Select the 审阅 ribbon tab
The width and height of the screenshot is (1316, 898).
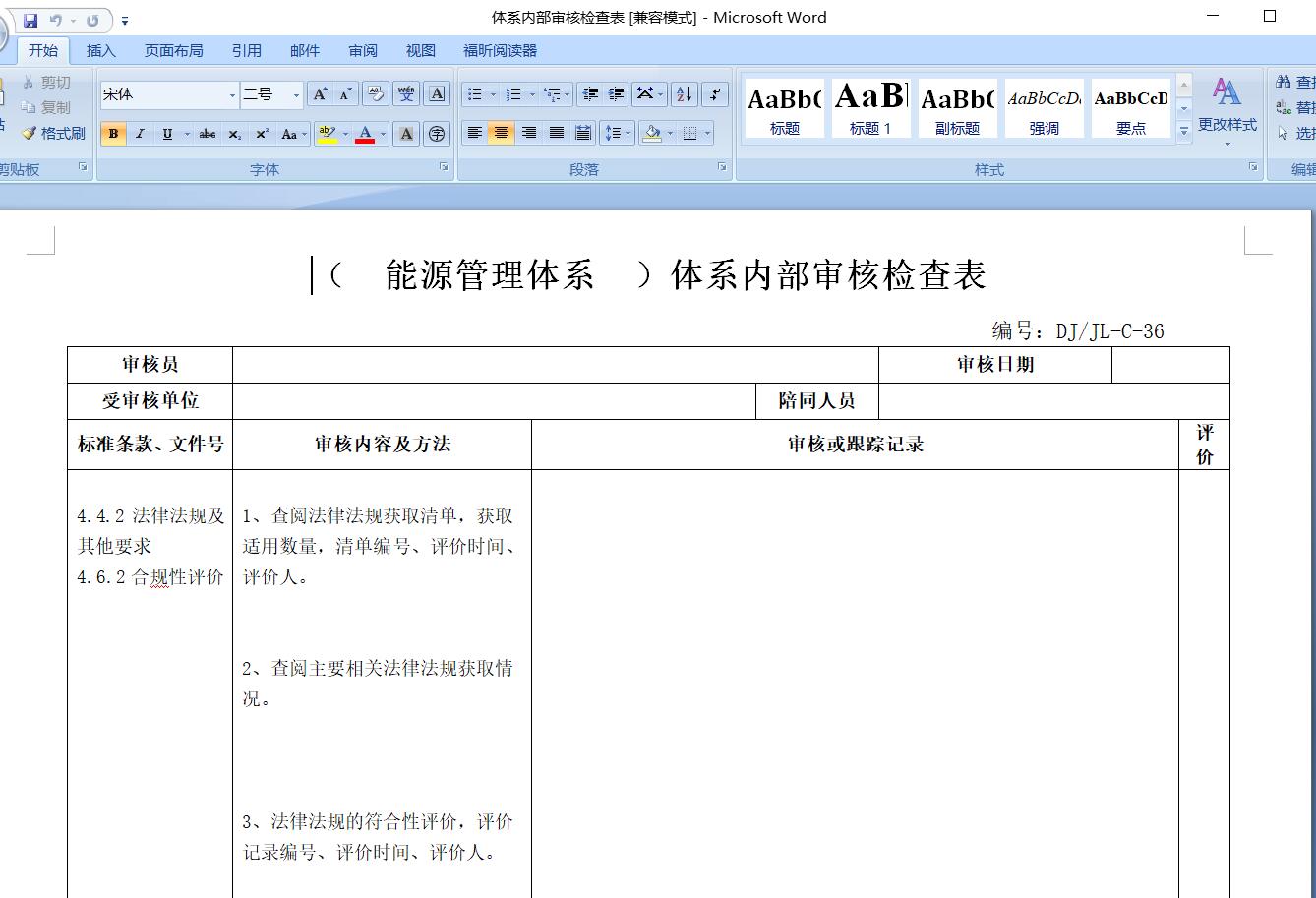coord(363,50)
